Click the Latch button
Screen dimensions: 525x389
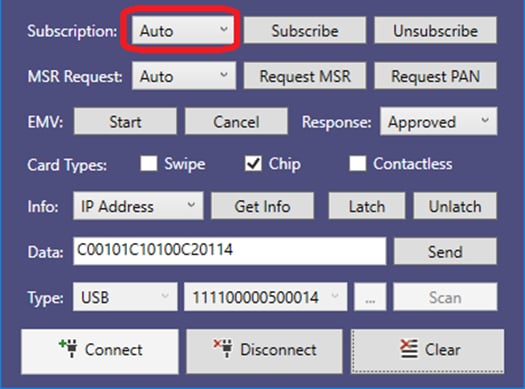(x=367, y=206)
